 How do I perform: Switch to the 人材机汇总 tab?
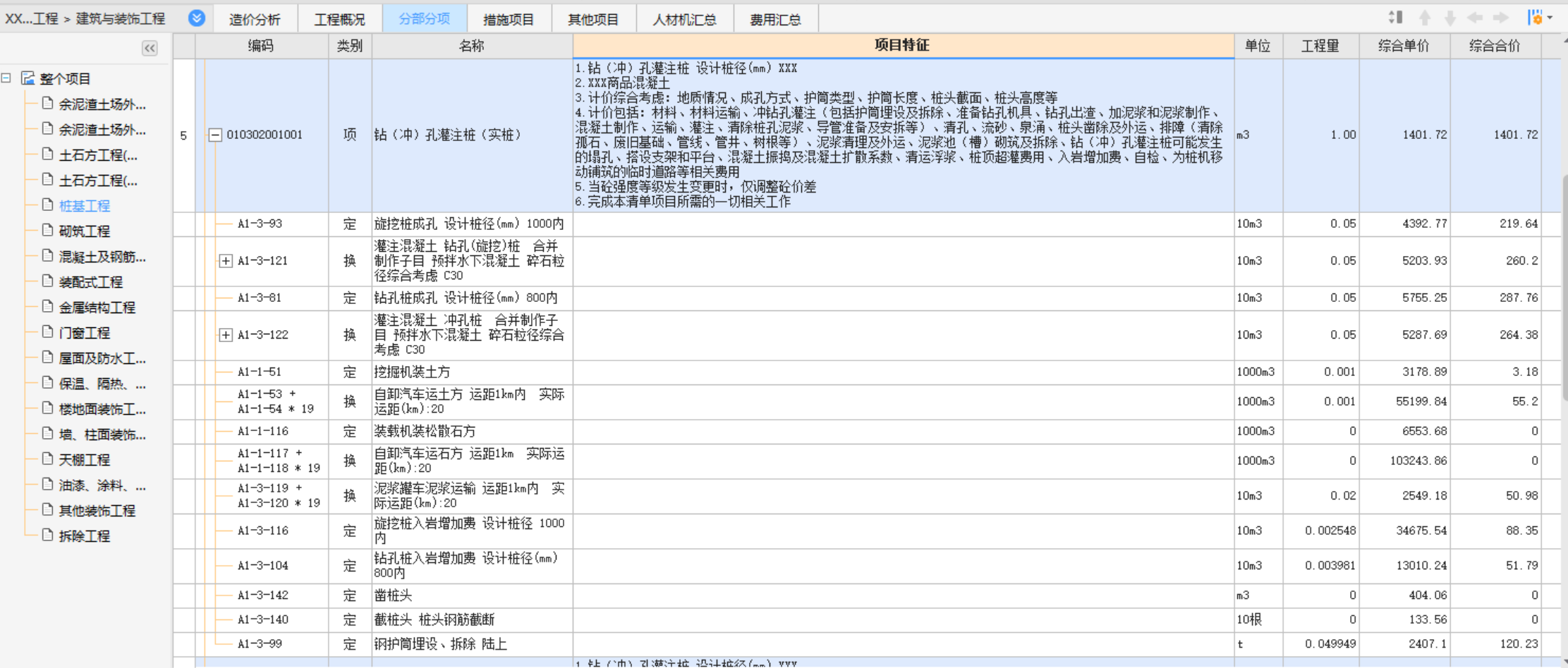(x=685, y=19)
